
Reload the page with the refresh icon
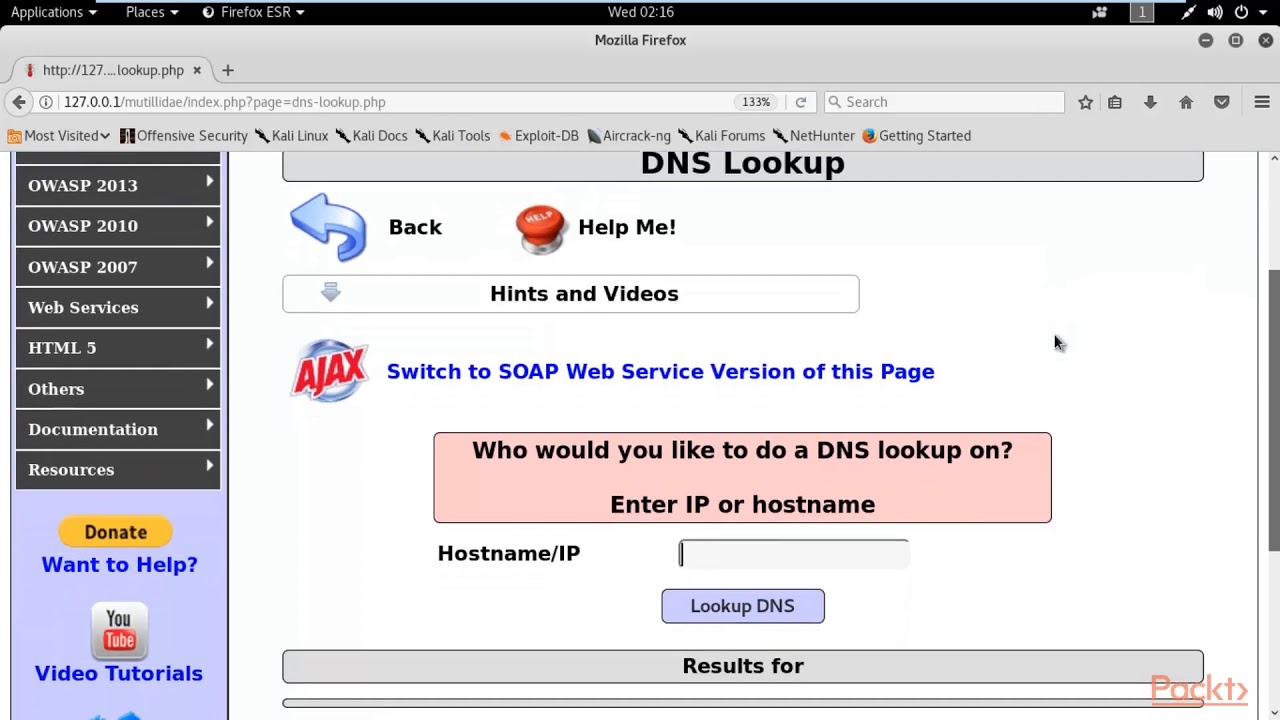coord(800,102)
